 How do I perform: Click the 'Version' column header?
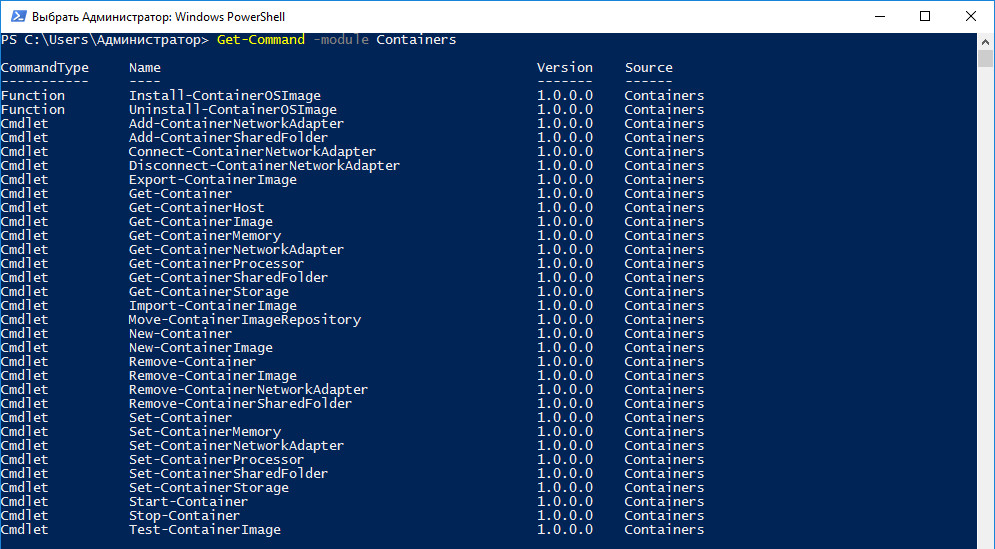[565, 67]
